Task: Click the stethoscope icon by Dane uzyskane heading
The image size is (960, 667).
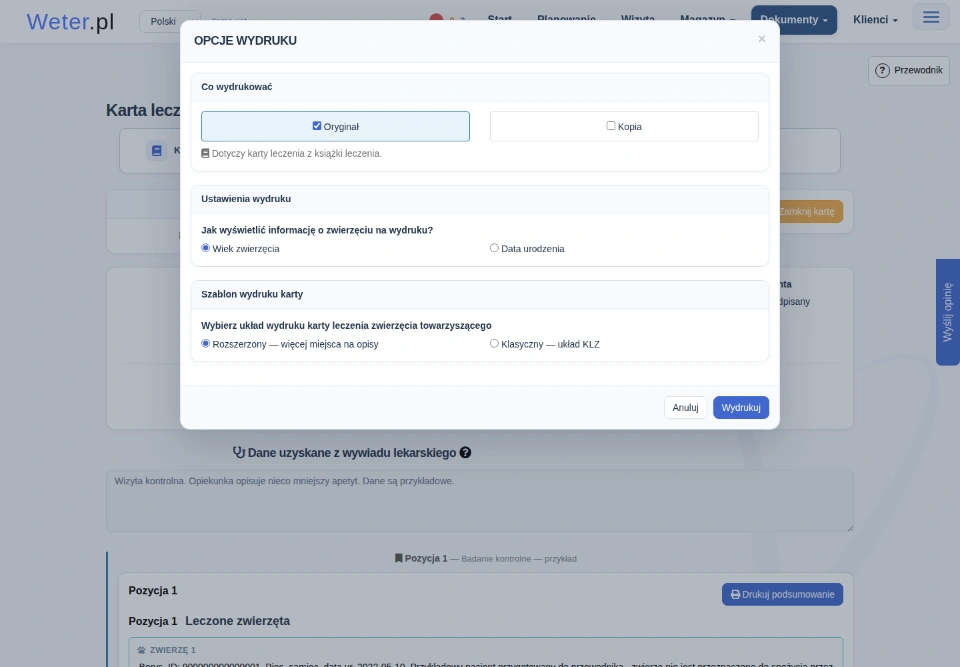Action: coord(239,453)
